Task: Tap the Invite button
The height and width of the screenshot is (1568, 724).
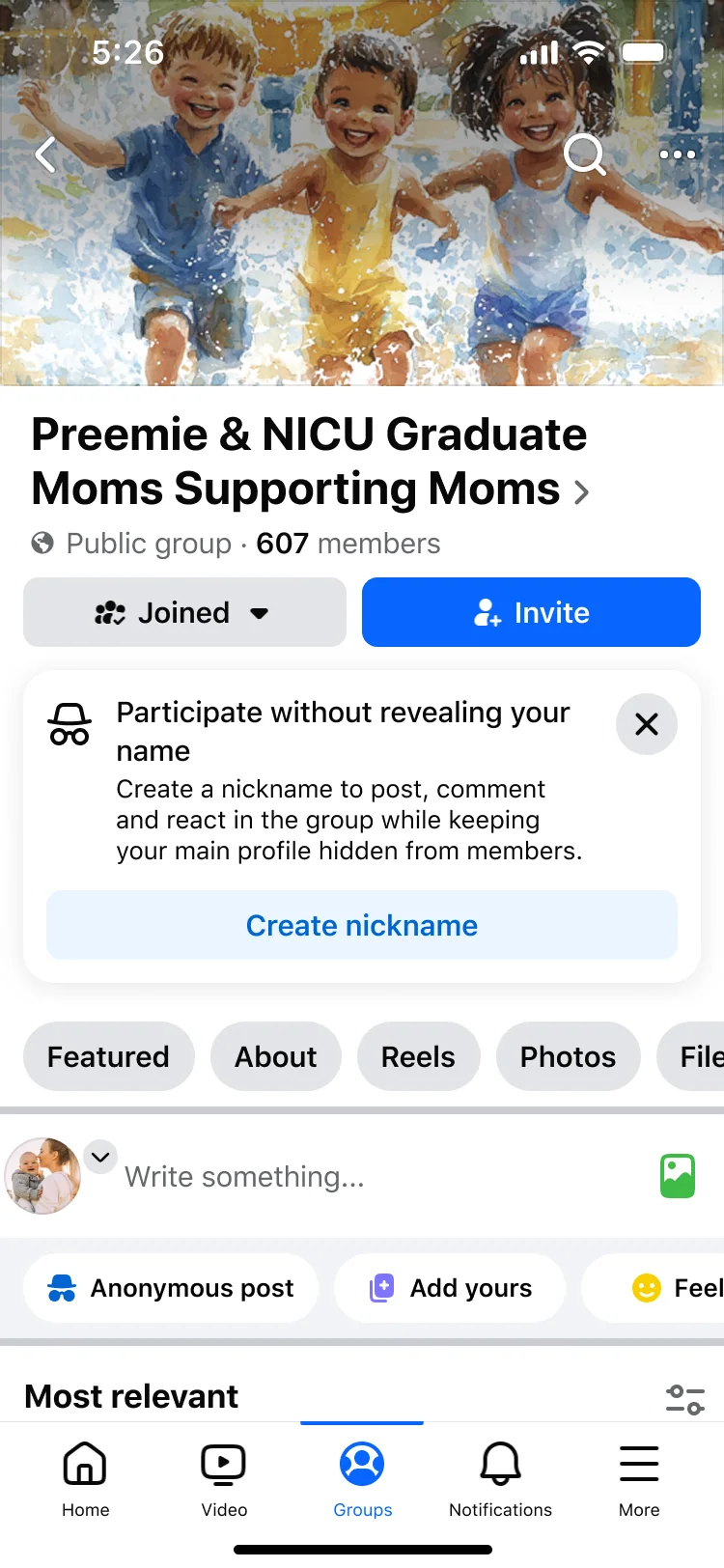Action: click(x=531, y=612)
